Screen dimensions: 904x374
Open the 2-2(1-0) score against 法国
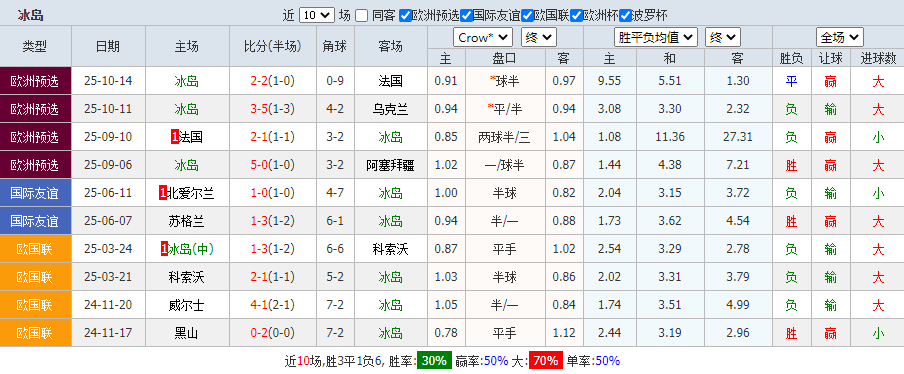[272, 81]
